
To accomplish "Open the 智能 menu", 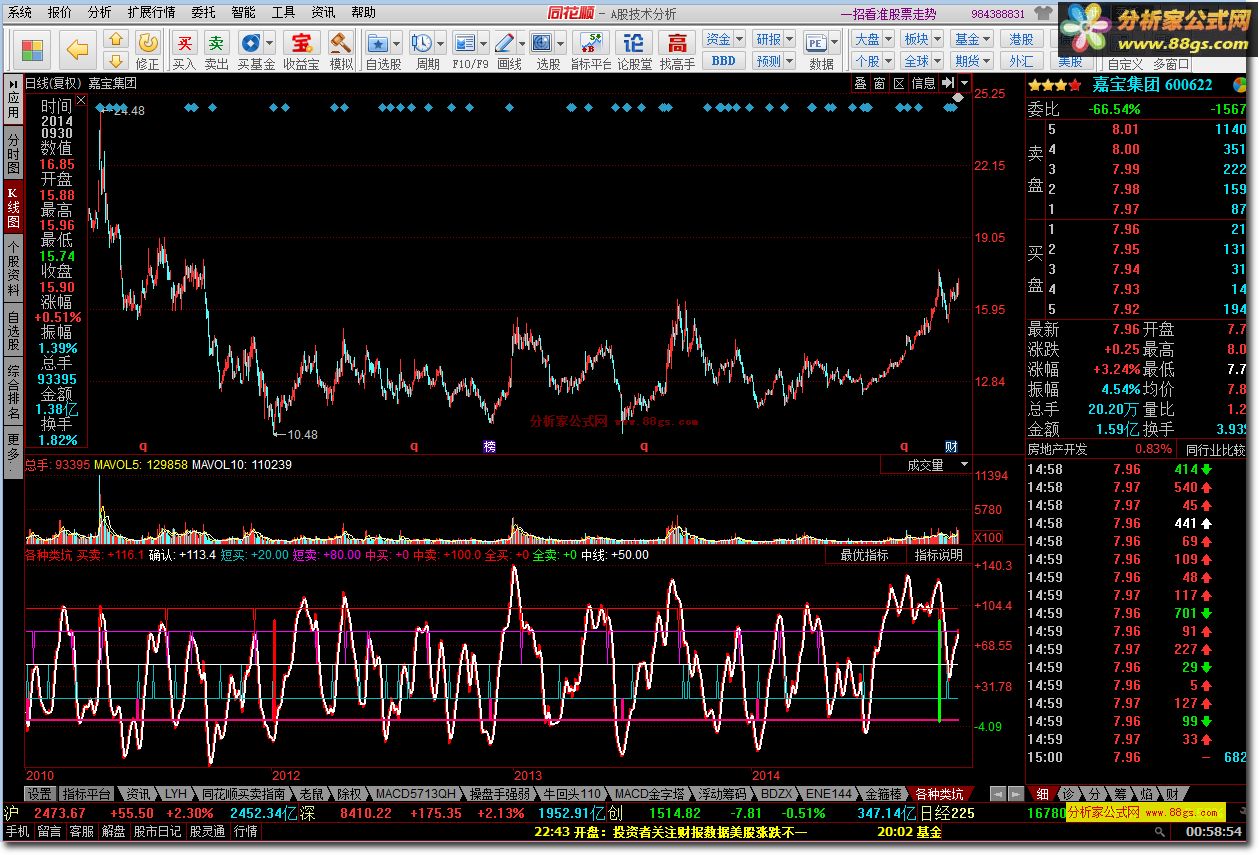I will click(243, 12).
